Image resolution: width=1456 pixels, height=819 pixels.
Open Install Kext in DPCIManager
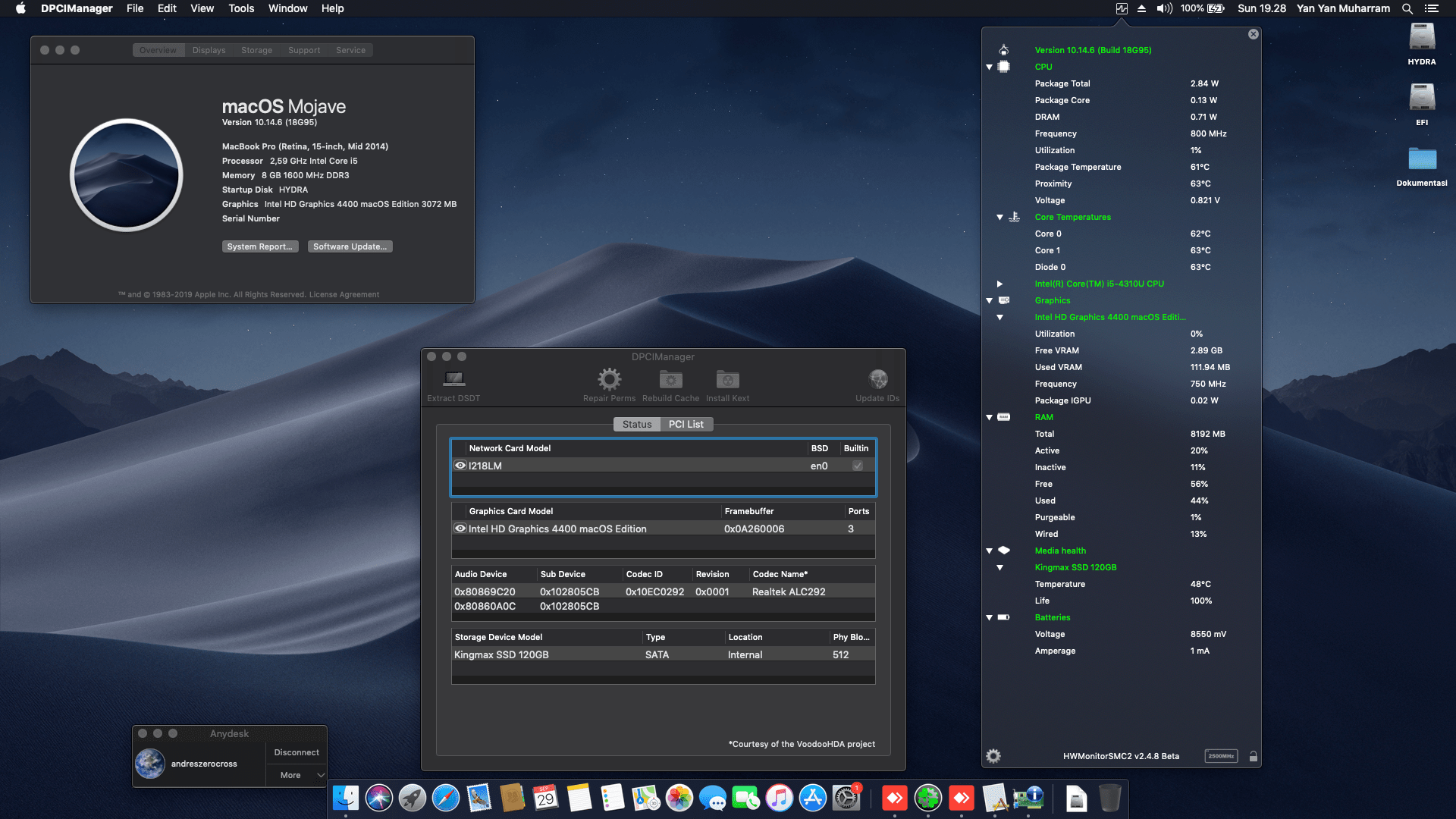(x=726, y=379)
